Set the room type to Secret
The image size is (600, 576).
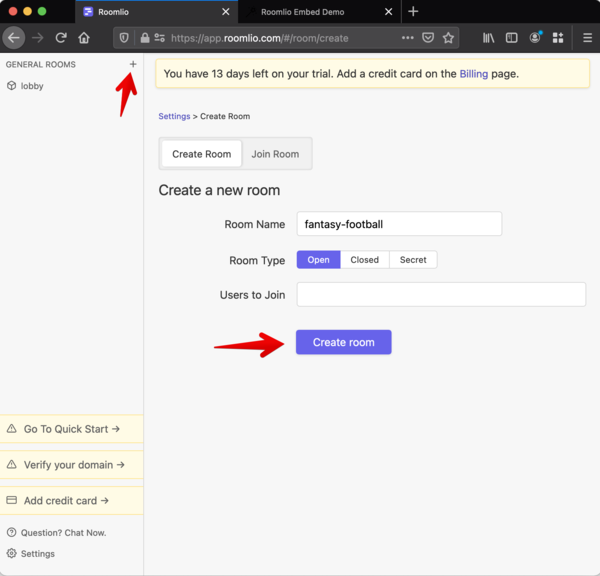coord(413,260)
